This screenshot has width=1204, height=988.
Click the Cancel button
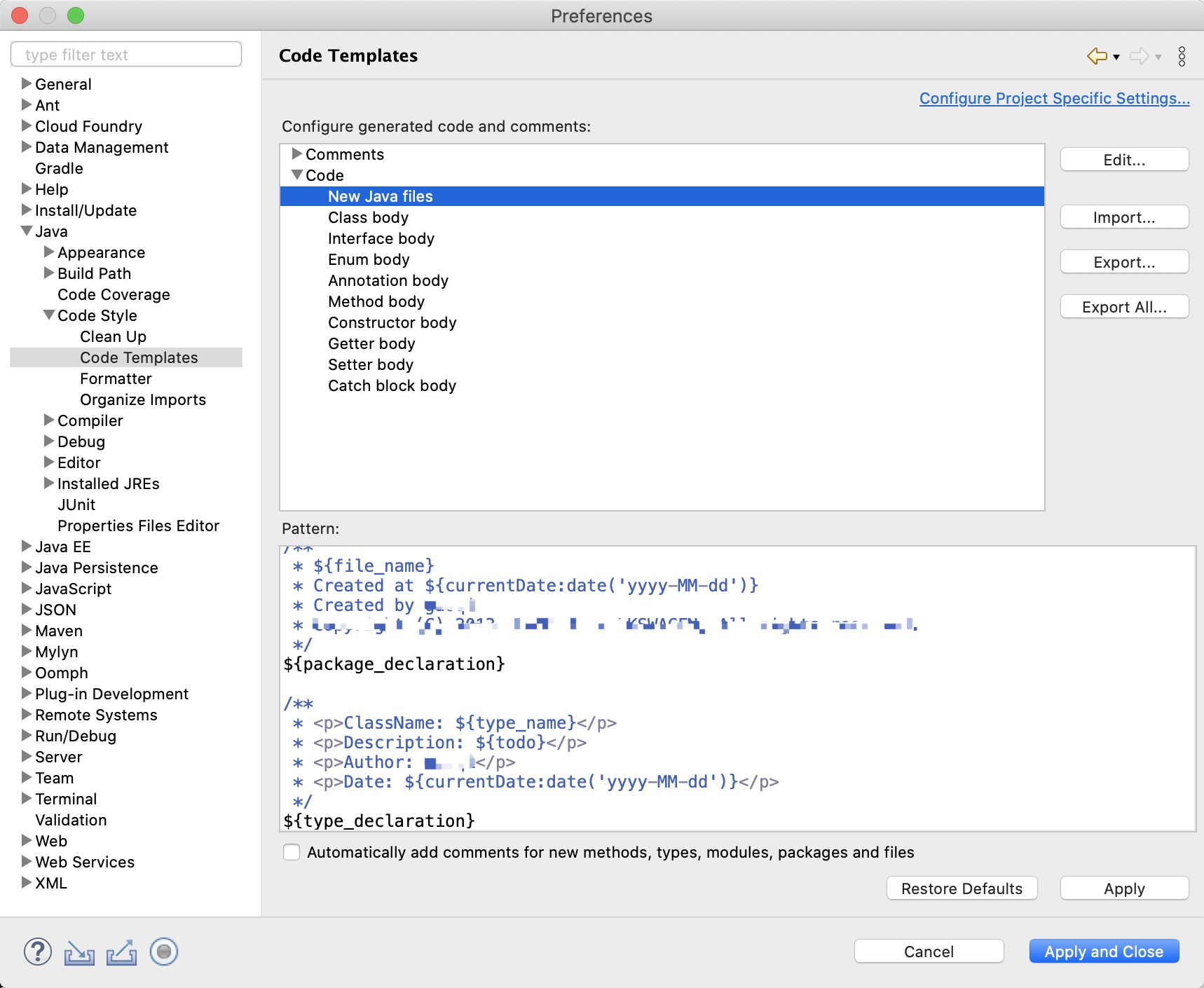pos(929,952)
